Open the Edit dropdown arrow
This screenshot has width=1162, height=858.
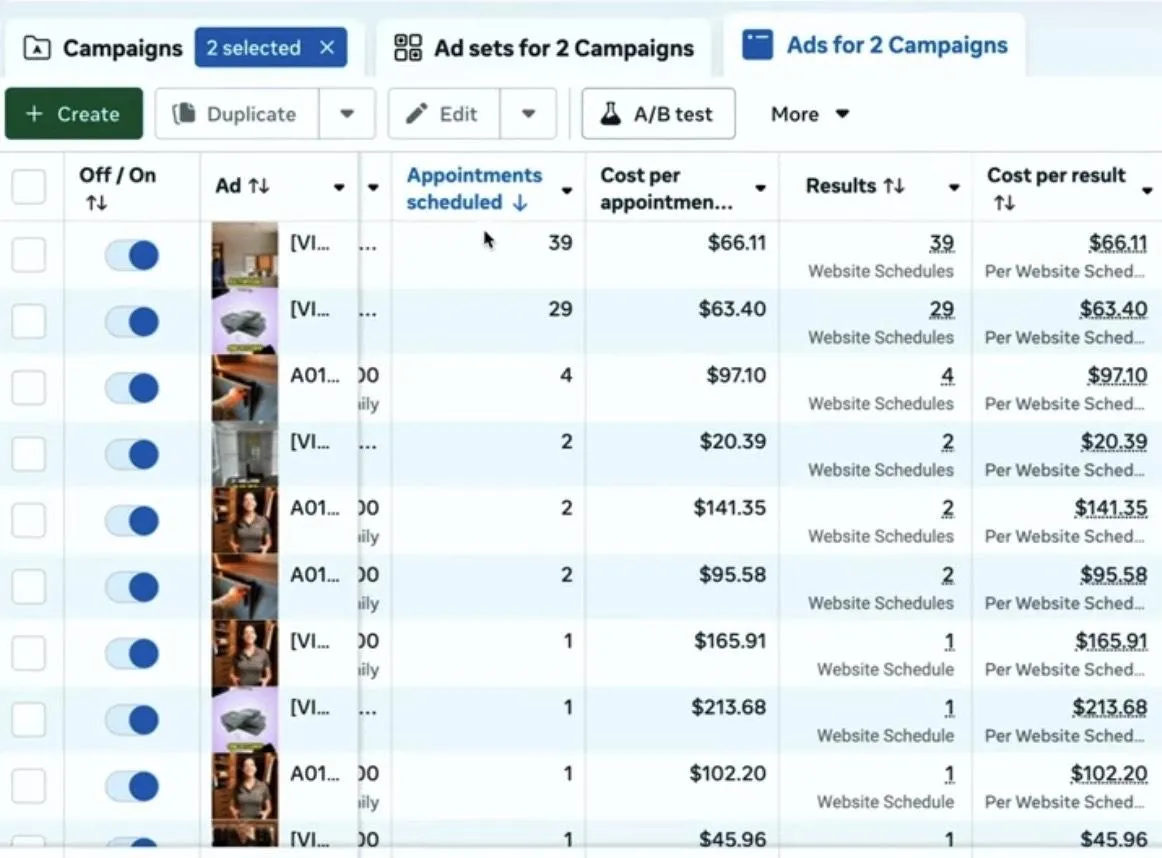click(x=528, y=114)
